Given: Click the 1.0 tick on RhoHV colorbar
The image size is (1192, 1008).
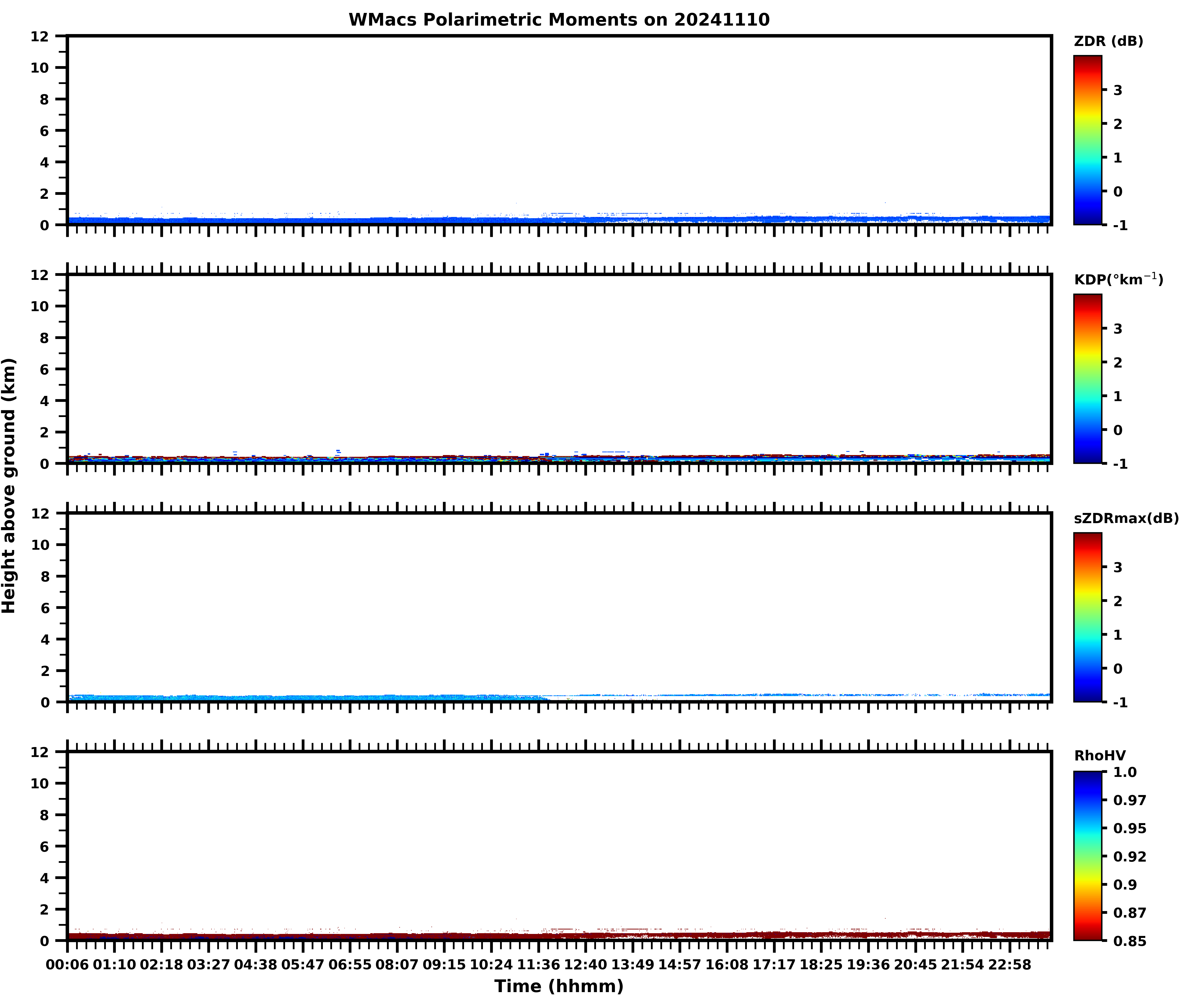Looking at the screenshot, I should pyautogui.click(x=1125, y=772).
